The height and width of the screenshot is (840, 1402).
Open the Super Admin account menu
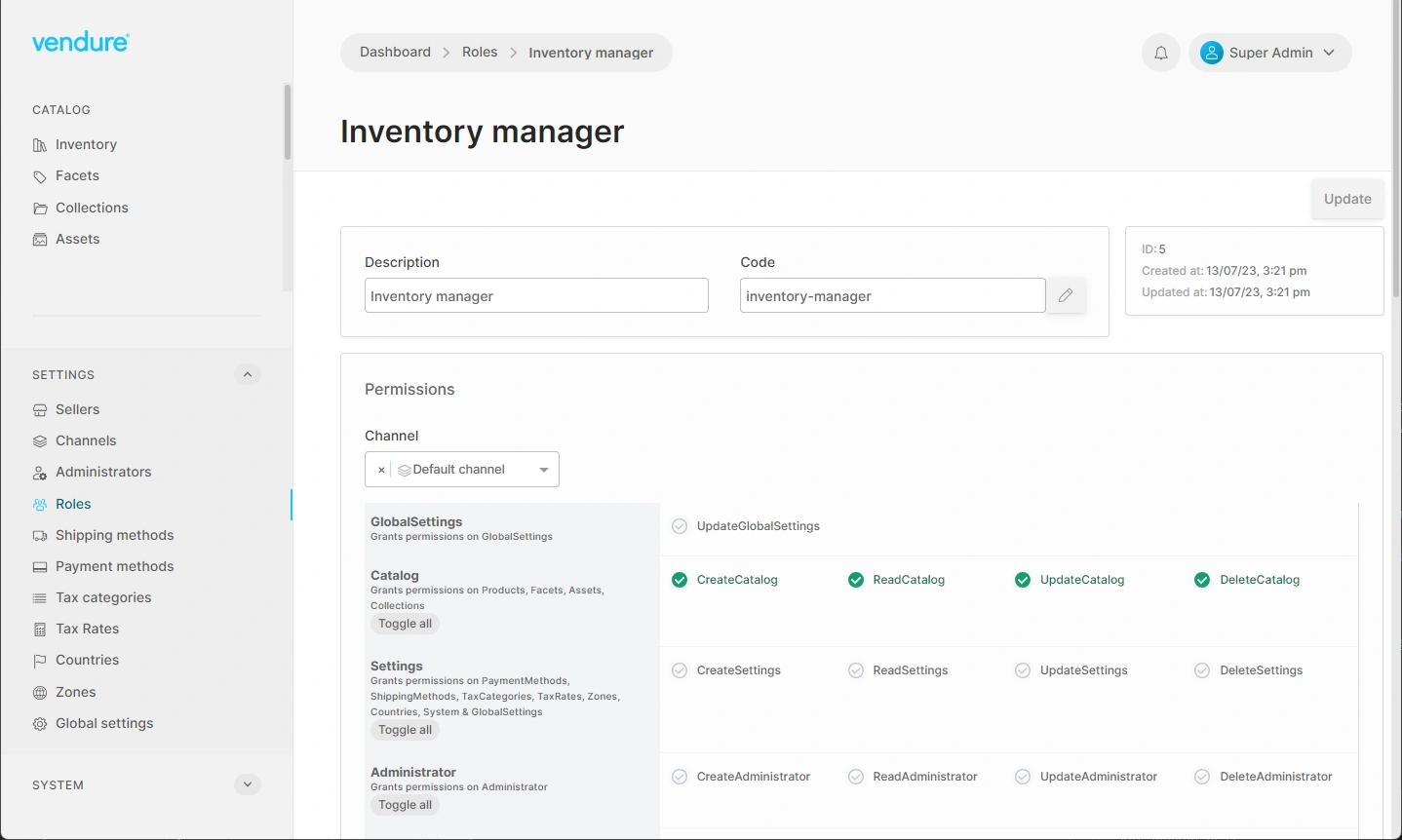1269,52
